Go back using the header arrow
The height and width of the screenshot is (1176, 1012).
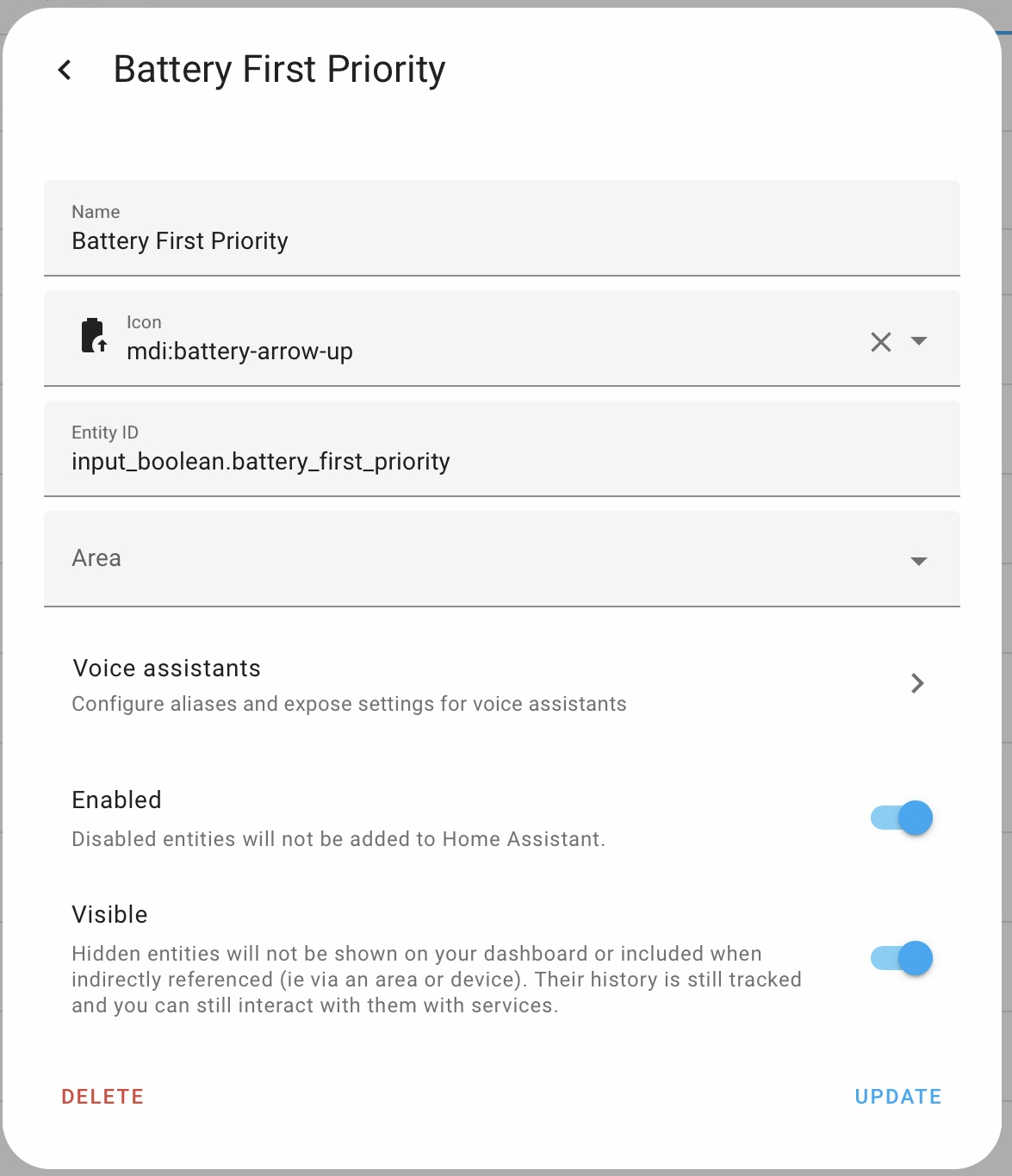pos(65,70)
